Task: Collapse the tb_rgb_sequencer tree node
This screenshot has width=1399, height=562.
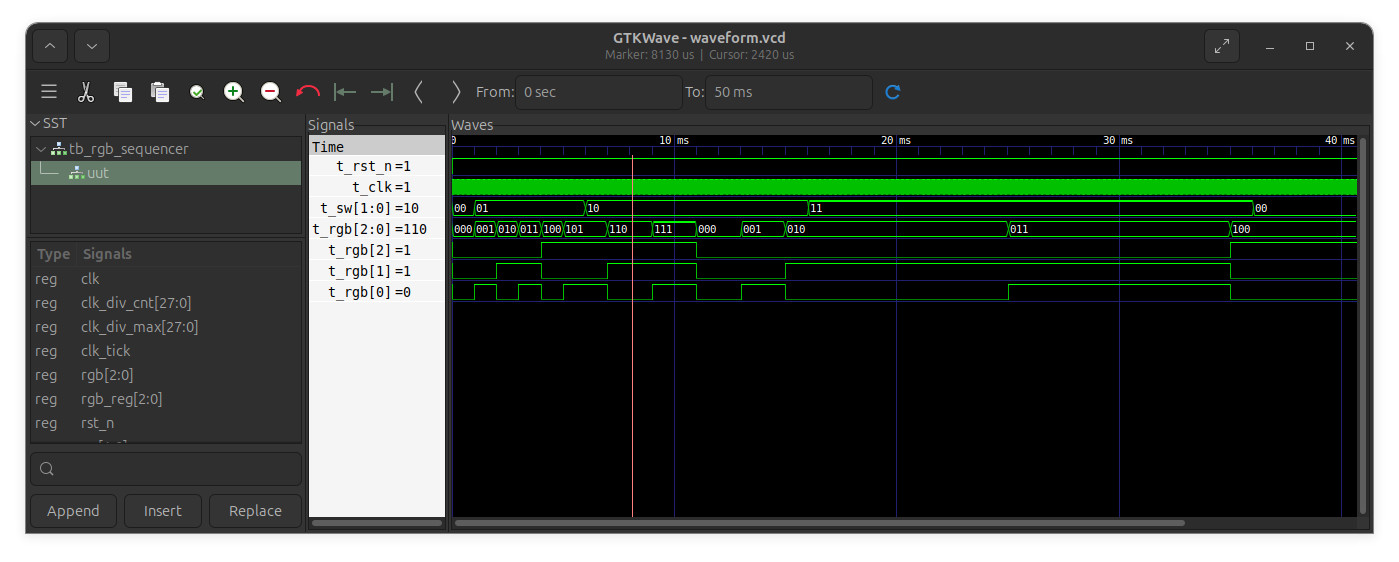Action: pyautogui.click(x=40, y=149)
